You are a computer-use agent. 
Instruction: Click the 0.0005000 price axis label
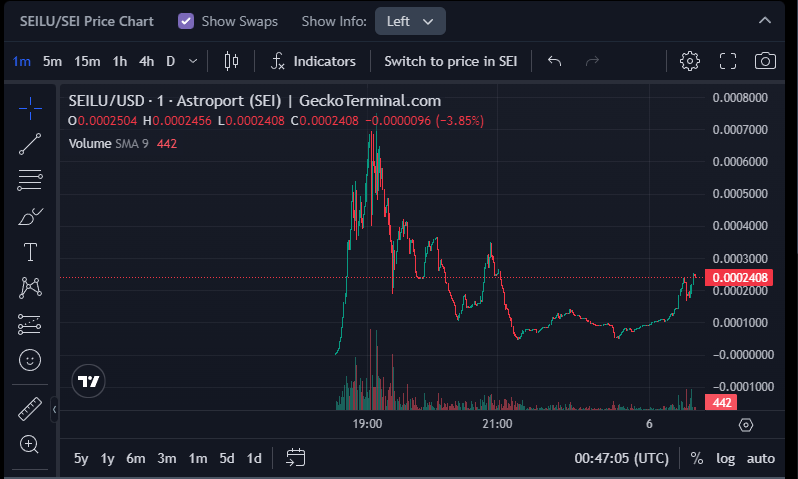click(740, 194)
